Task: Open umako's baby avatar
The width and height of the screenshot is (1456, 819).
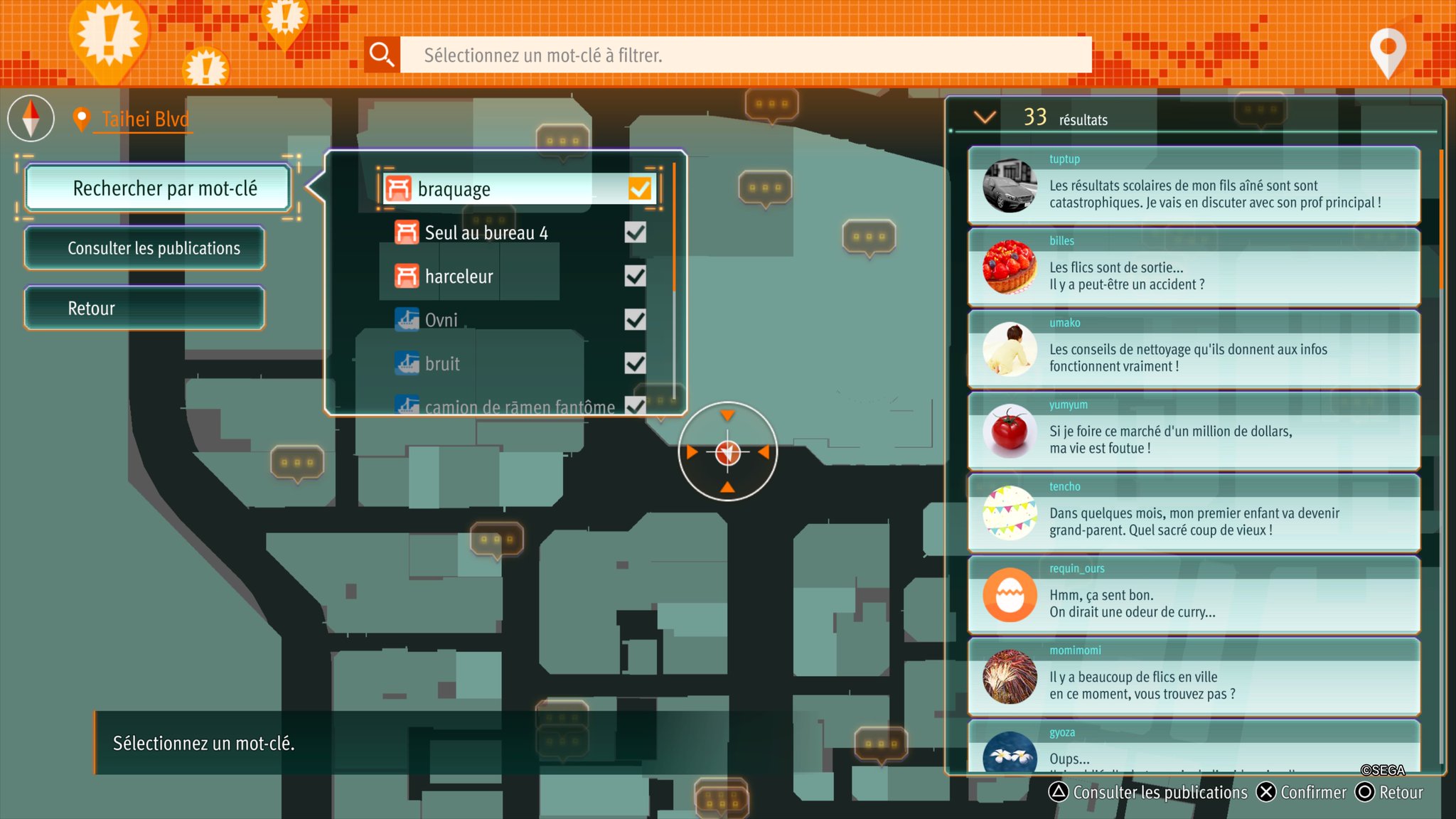Action: point(1010,349)
